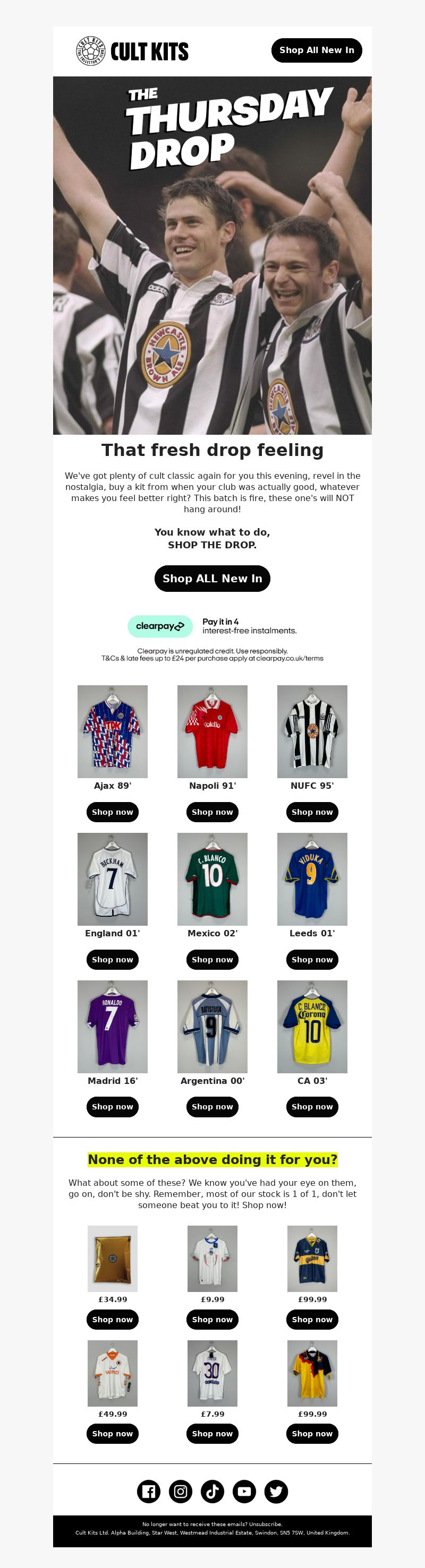
Task: Open the YouTube social icon
Action: [244, 1491]
